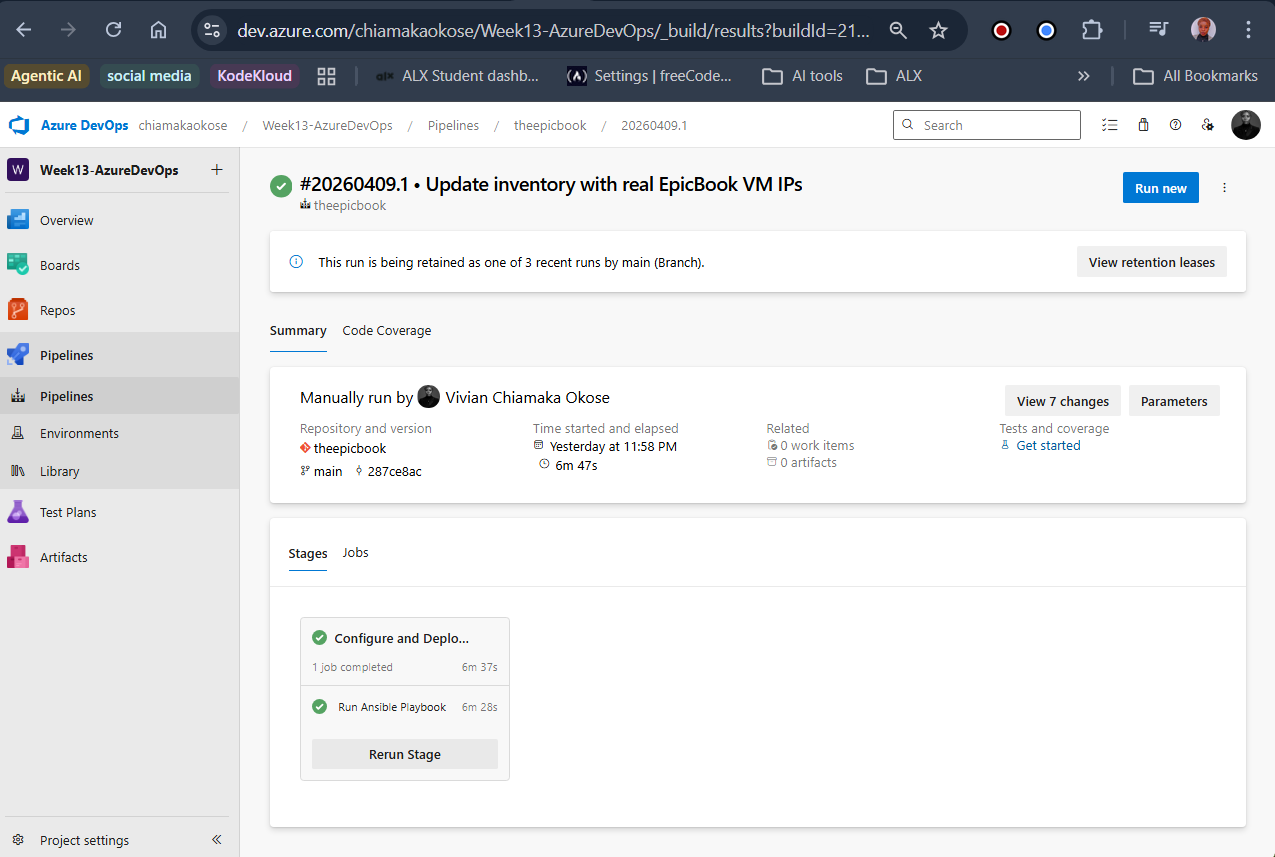Screen dimensions: 1275x857
Task: Open the browser extensions puzzle icon
Action: 1092,30
